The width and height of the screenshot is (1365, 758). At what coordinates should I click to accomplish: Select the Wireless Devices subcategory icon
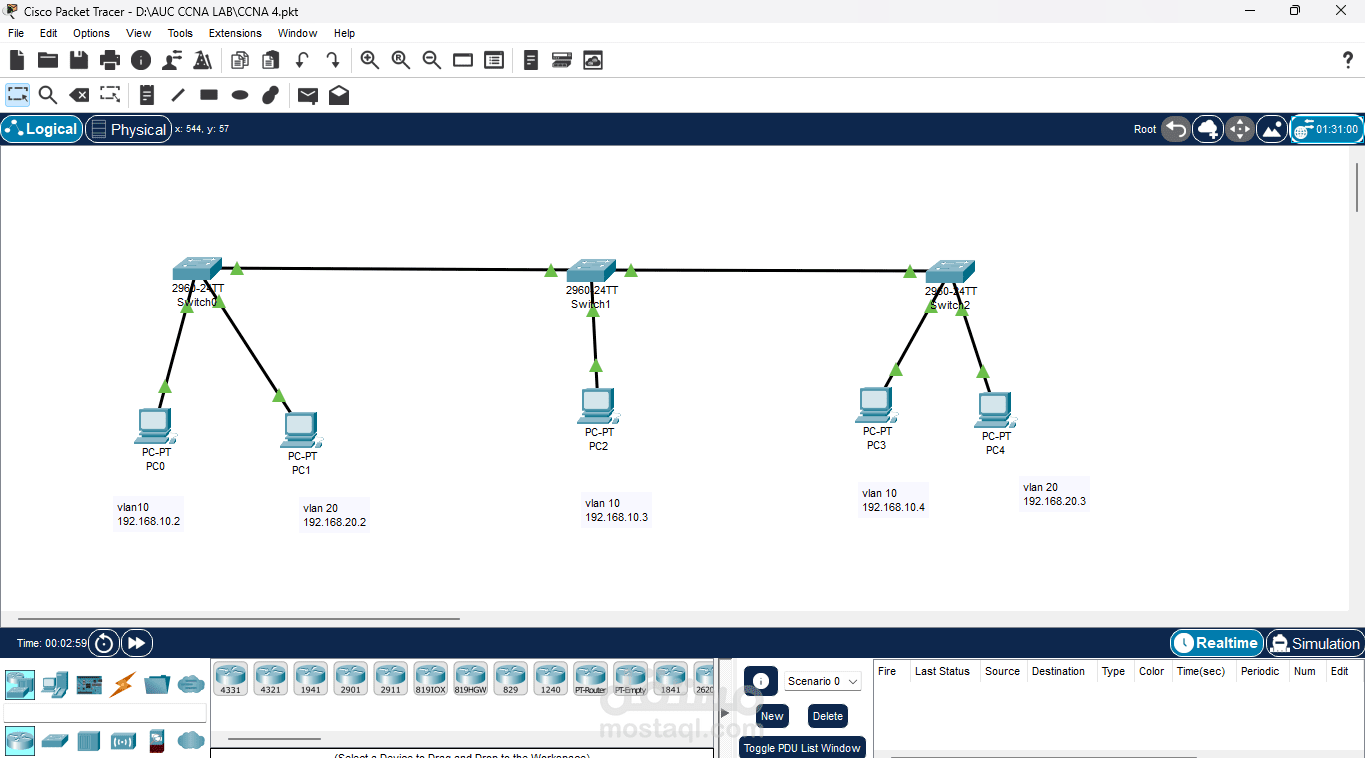pos(123,741)
